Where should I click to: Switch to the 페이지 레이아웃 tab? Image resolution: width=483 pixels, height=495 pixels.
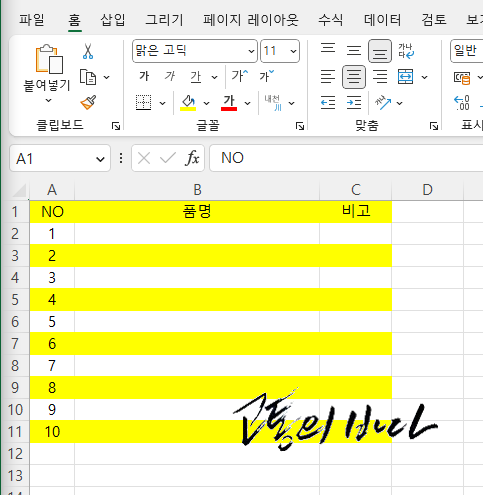(x=251, y=20)
